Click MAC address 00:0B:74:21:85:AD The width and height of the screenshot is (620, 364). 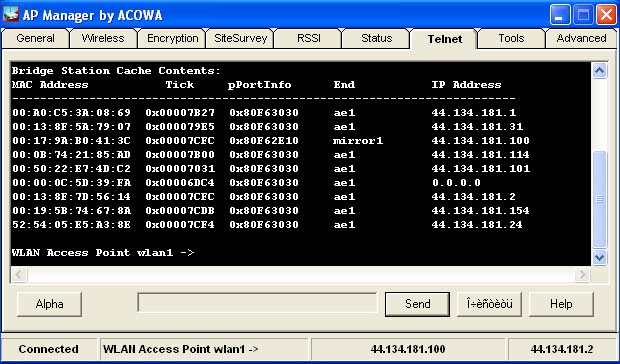[71, 155]
